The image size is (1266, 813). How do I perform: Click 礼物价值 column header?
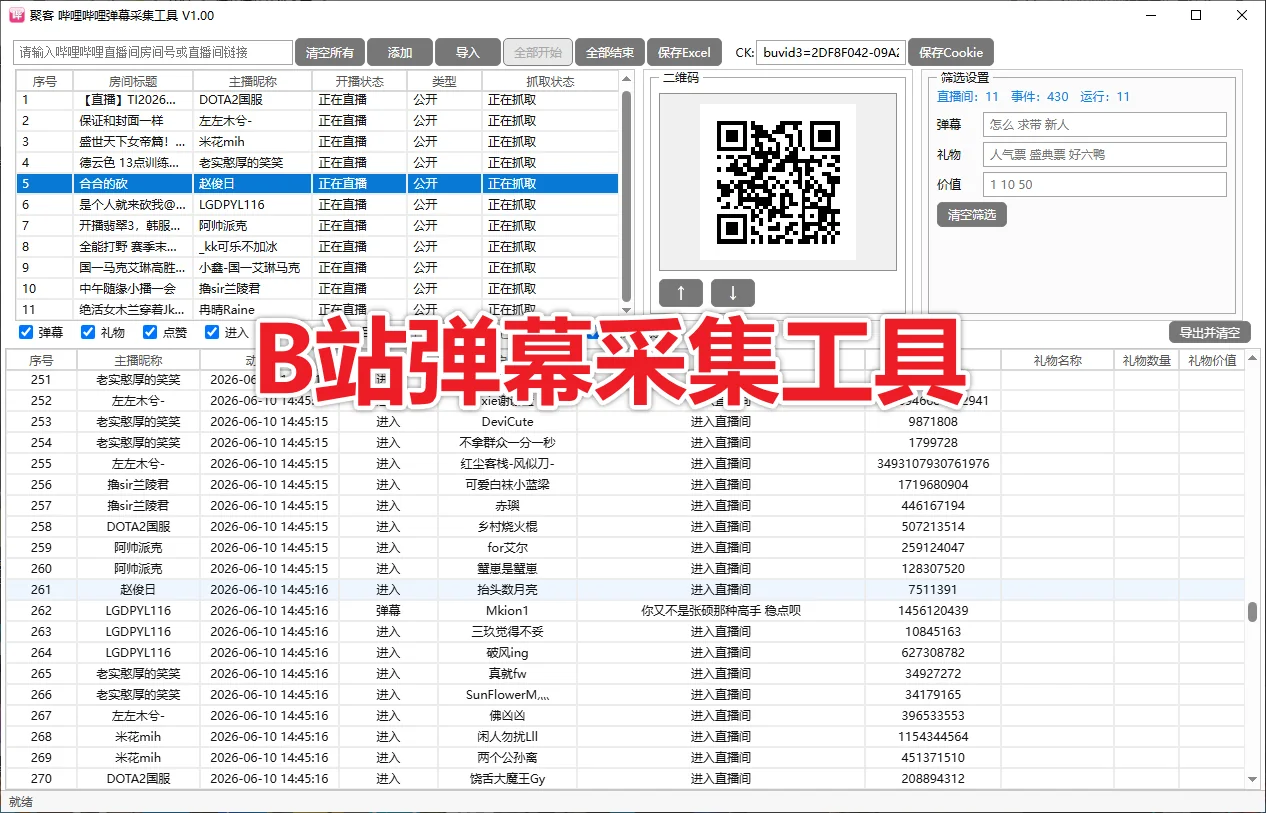pyautogui.click(x=1212, y=360)
